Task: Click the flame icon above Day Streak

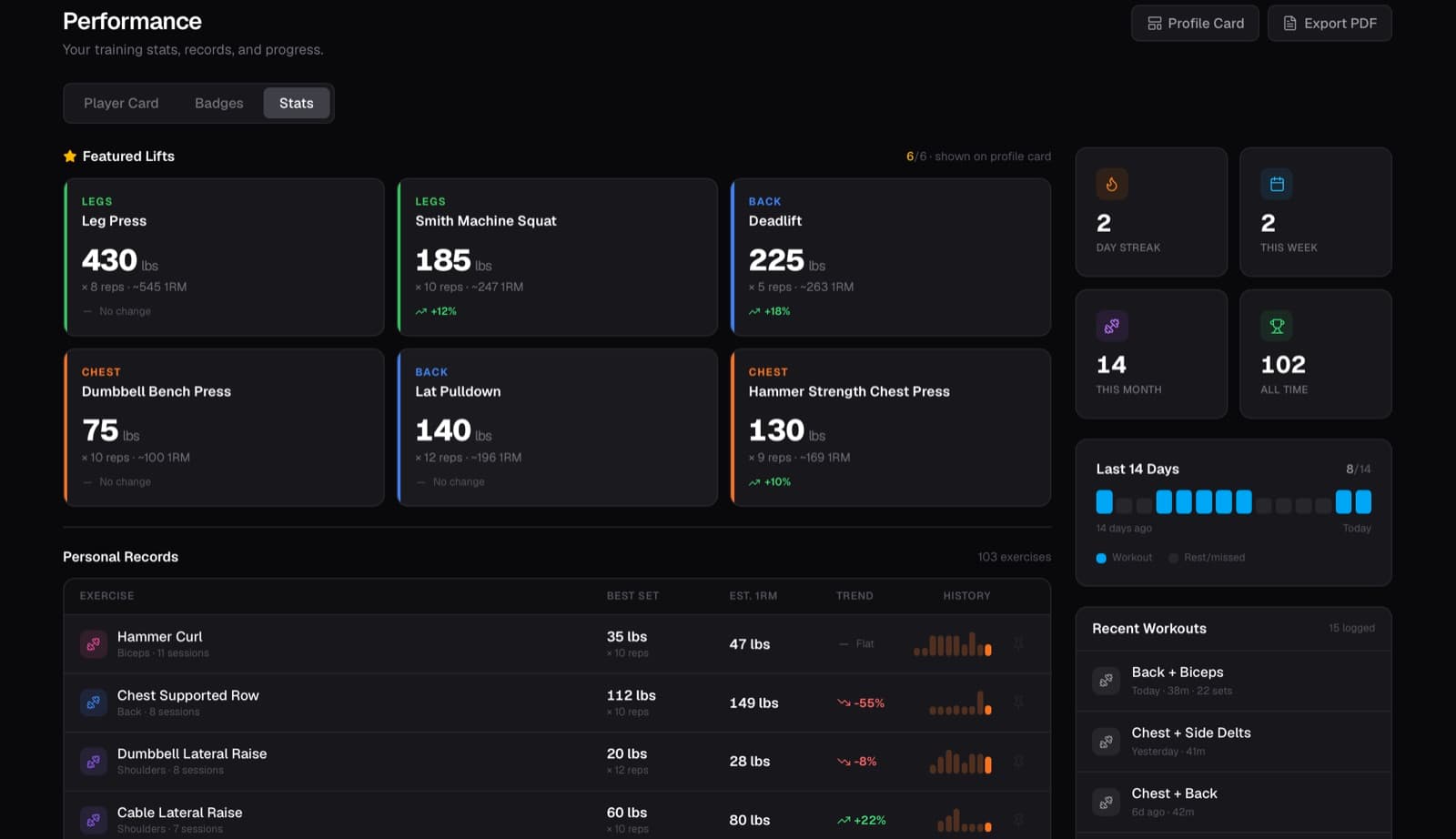Action: pos(1112,184)
